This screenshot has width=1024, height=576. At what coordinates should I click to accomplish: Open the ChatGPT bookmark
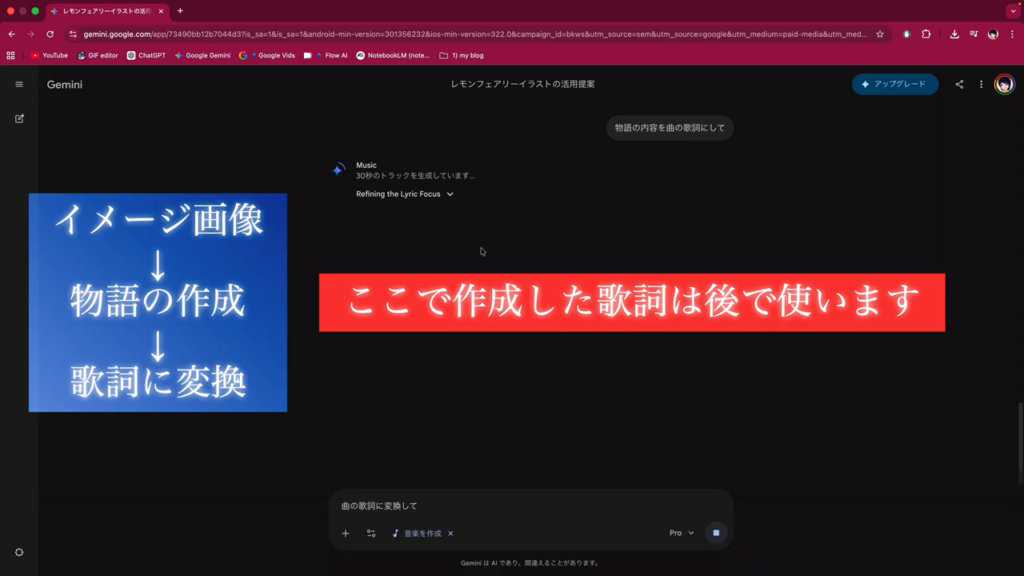146,56
